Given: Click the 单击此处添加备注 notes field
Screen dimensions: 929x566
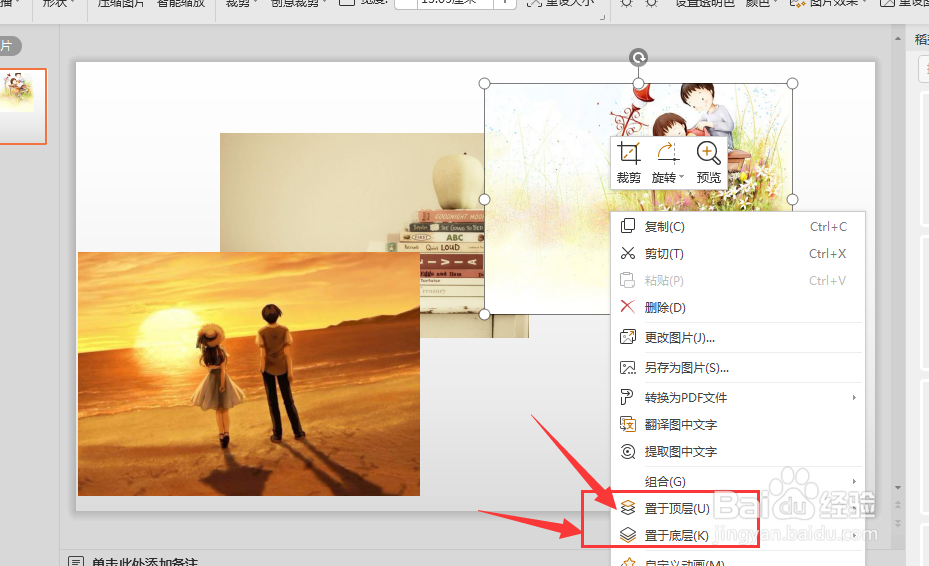Looking at the screenshot, I should [145, 561].
